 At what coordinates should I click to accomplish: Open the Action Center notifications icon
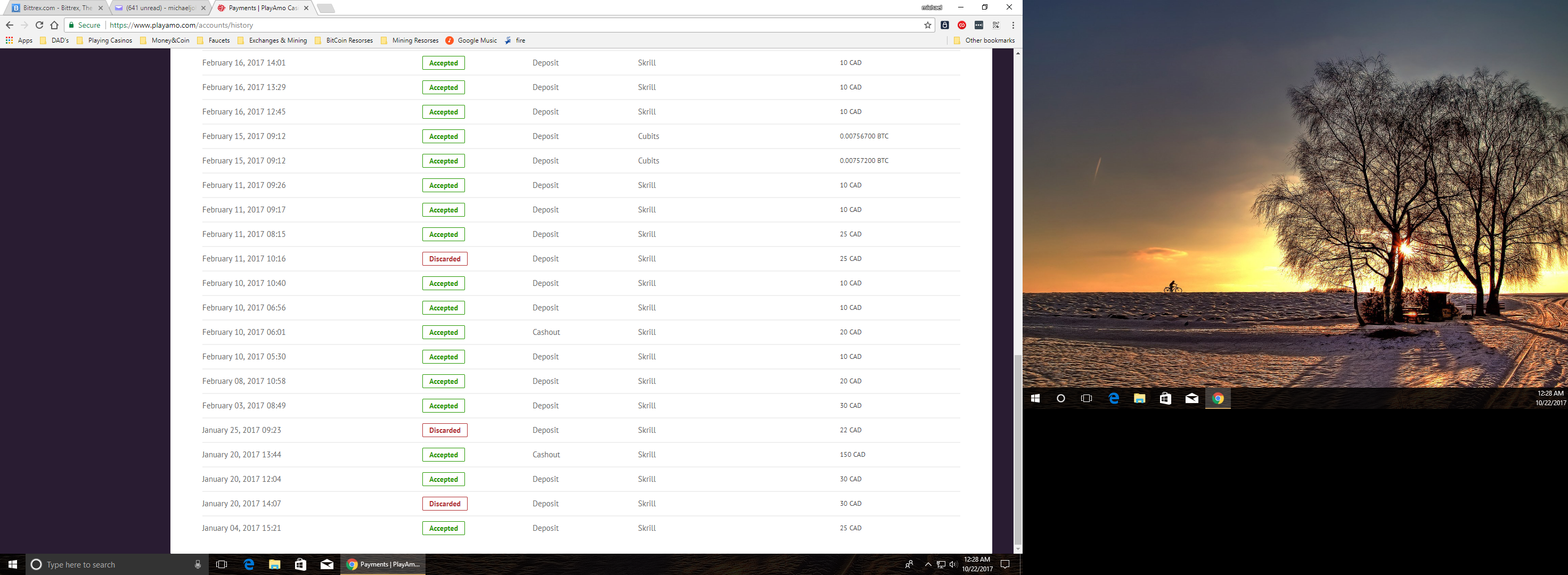(x=1006, y=565)
